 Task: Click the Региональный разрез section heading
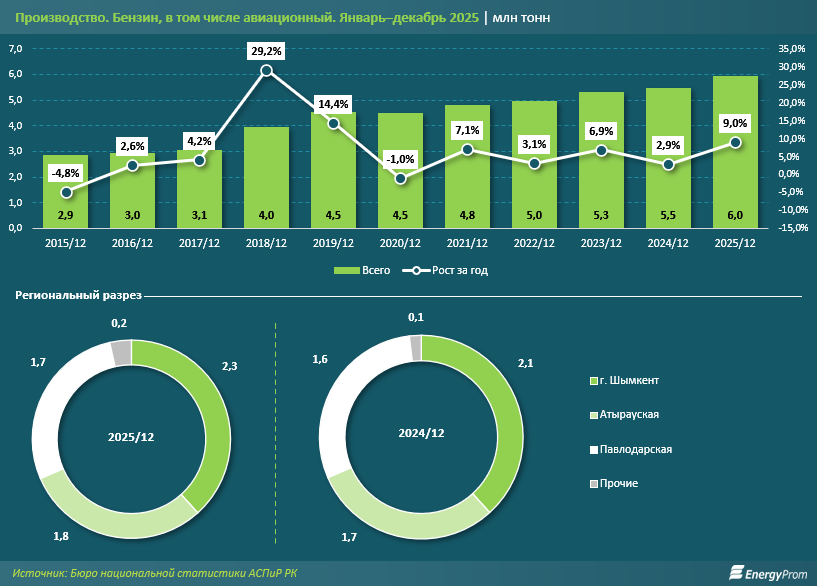tap(78, 296)
